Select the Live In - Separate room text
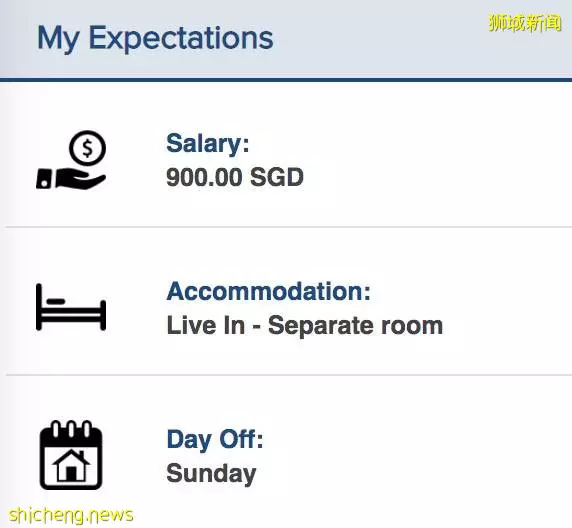Image resolution: width=572 pixels, height=528 pixels. coord(305,325)
